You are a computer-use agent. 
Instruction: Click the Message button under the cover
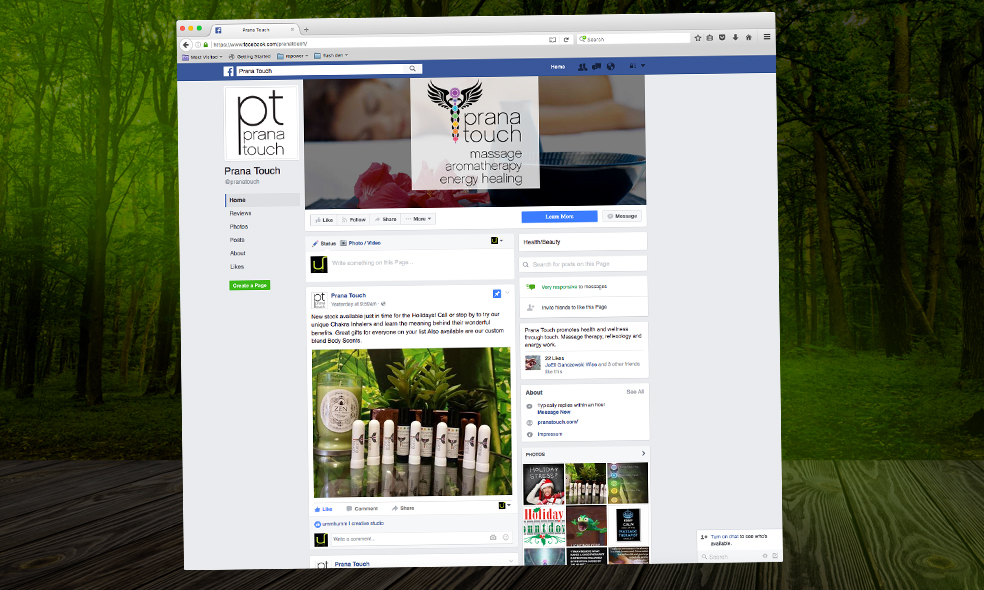pyautogui.click(x=622, y=216)
